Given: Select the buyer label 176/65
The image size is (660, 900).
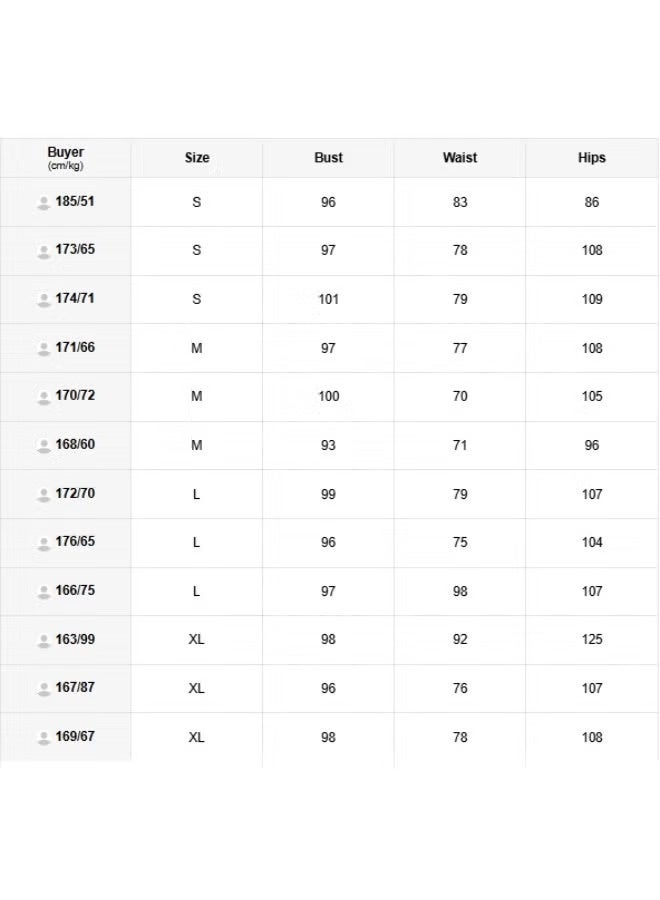Looking at the screenshot, I should click(75, 541).
